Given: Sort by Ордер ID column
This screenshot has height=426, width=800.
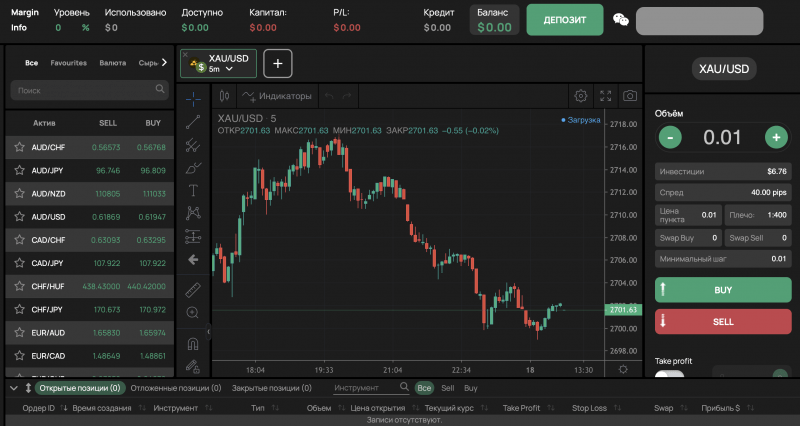Looking at the screenshot, I should point(38,408).
